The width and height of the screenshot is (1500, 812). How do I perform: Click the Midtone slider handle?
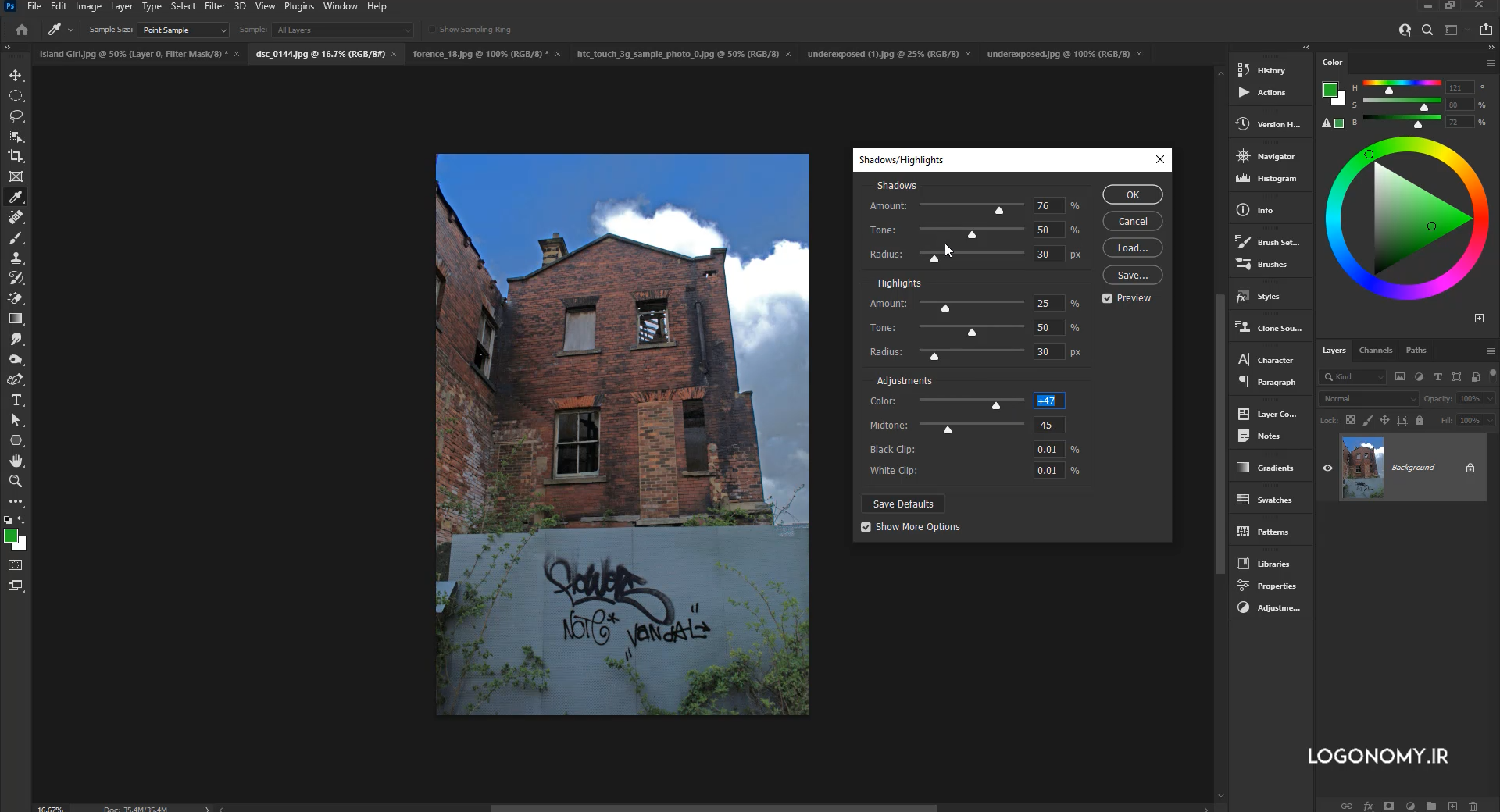coord(948,429)
